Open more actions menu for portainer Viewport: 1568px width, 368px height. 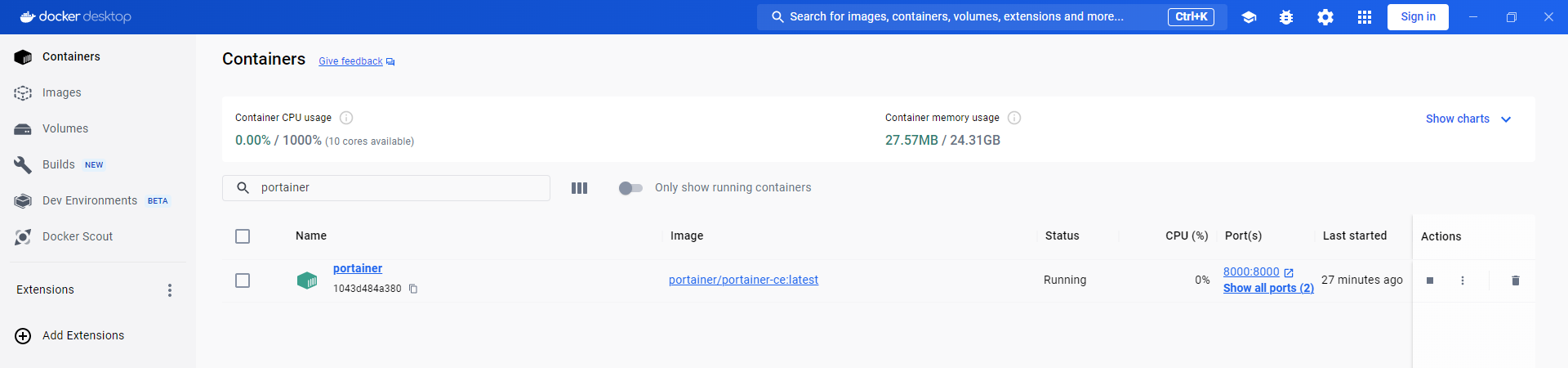pos(1463,280)
